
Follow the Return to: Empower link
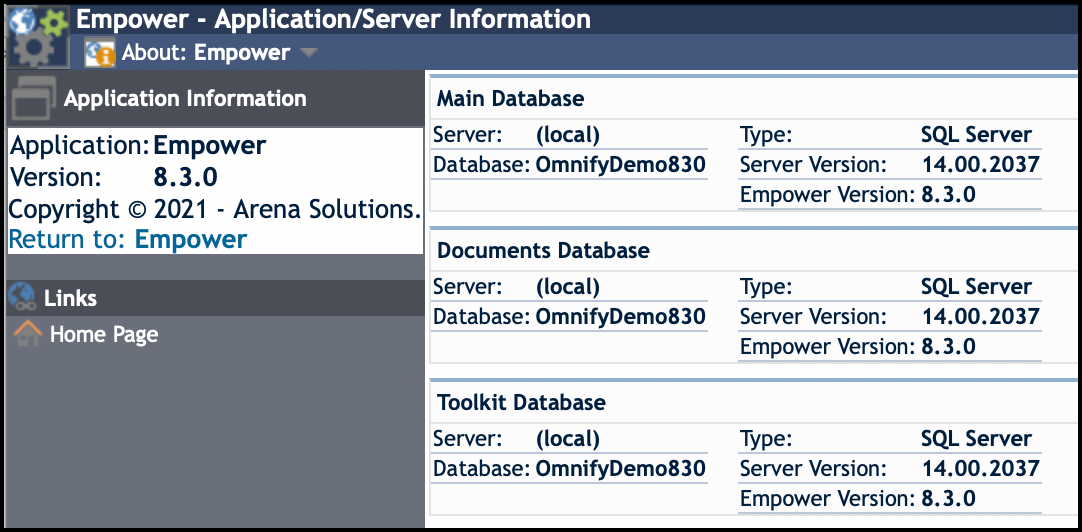[x=128, y=239]
